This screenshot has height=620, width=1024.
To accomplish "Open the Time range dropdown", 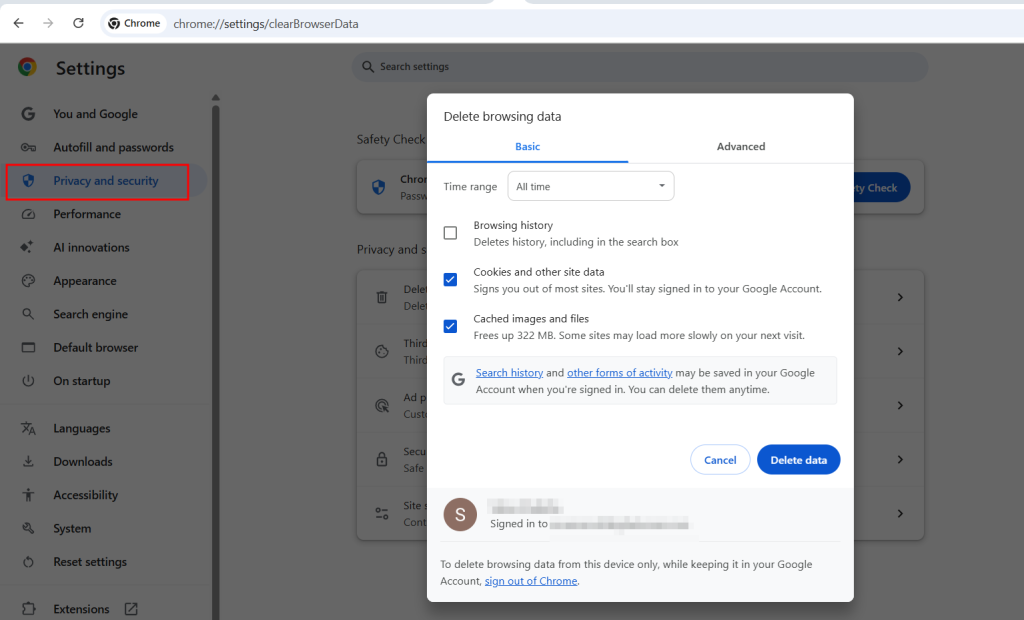I will [x=590, y=187].
